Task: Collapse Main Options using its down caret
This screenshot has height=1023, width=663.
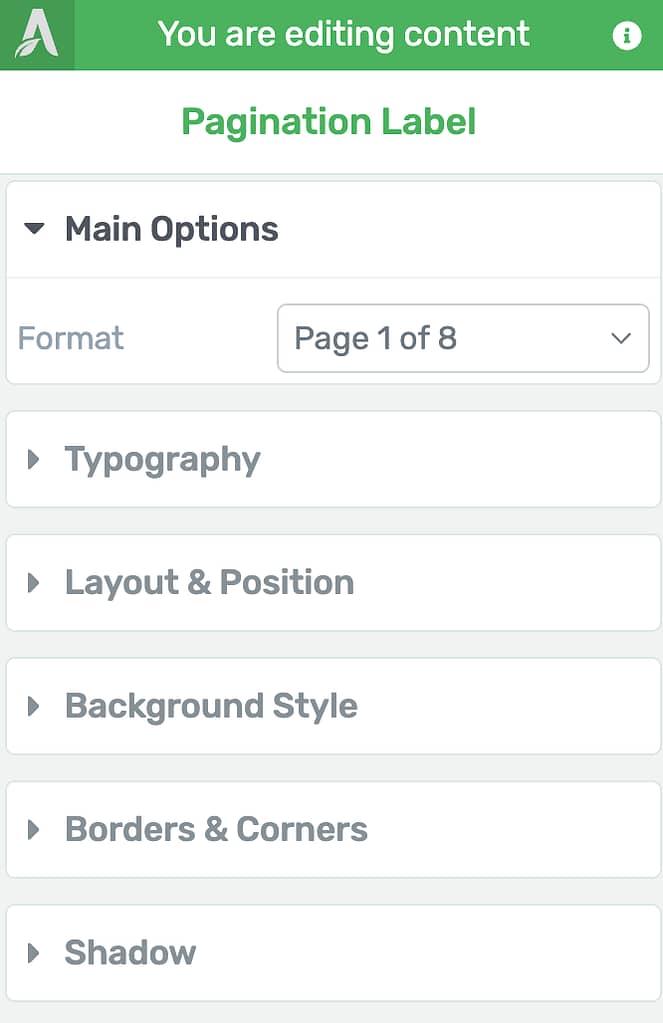Action: pos(34,228)
